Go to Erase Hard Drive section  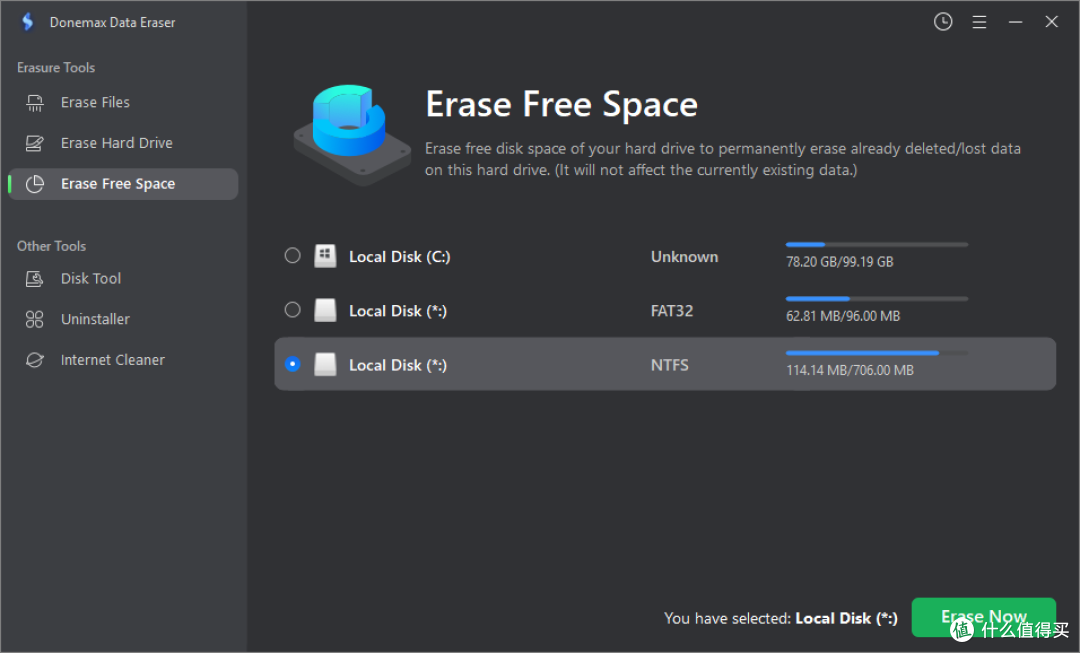[x=123, y=143]
